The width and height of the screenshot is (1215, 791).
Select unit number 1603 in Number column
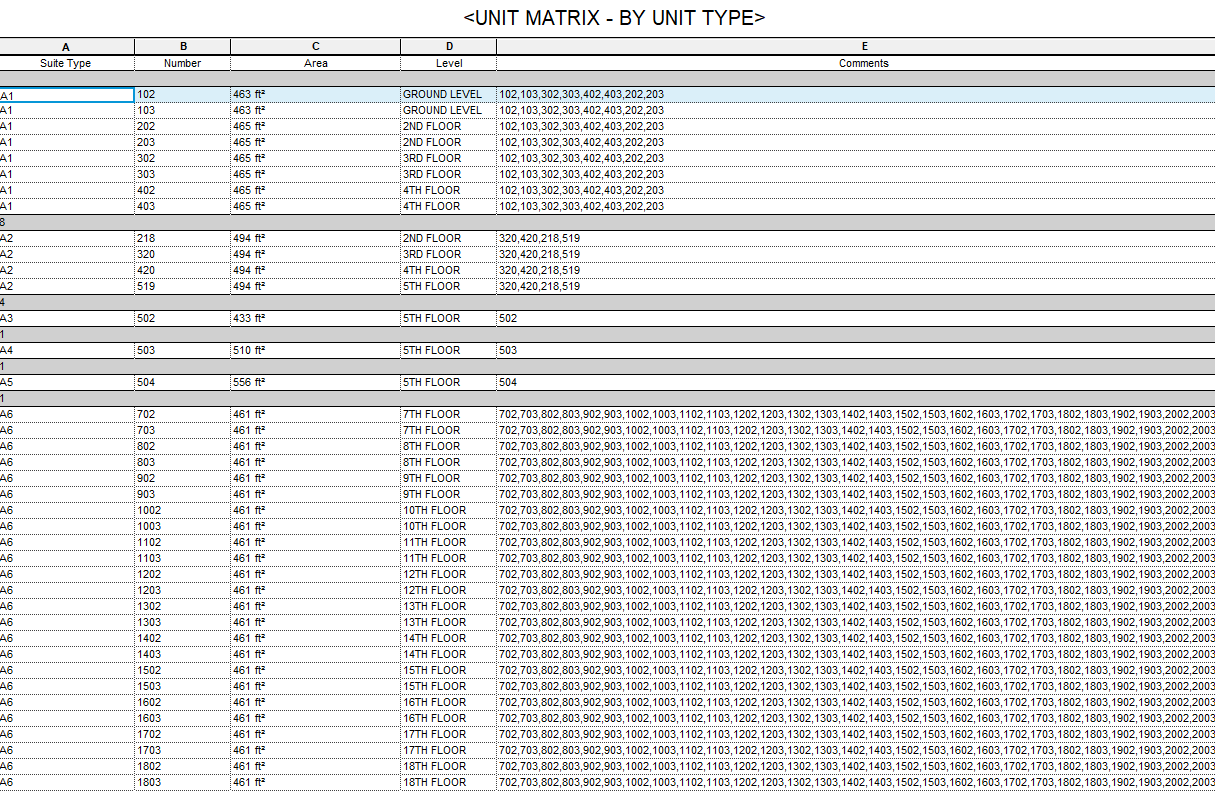pyautogui.click(x=183, y=718)
